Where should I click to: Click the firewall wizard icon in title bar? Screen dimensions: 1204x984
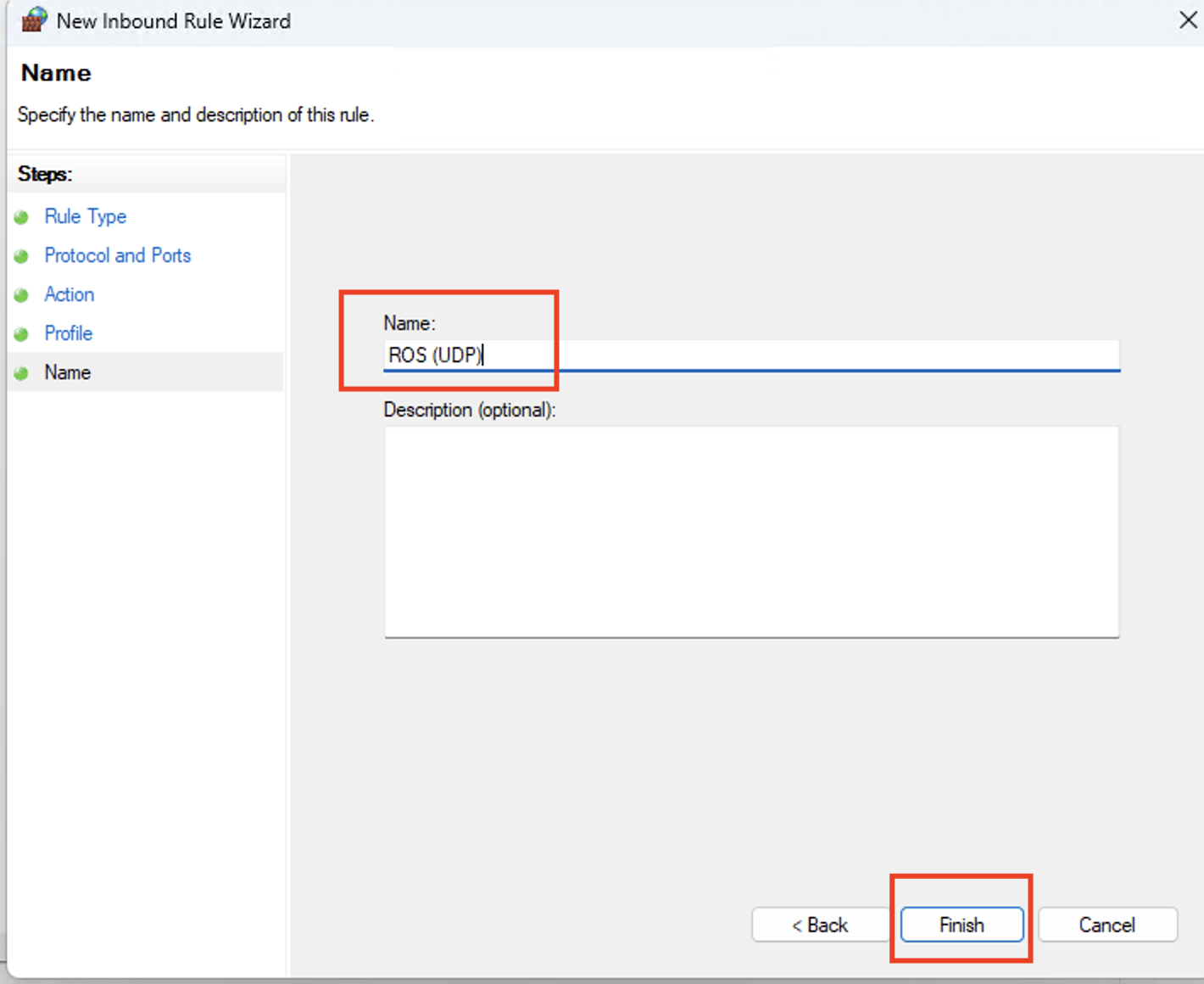pyautogui.click(x=33, y=20)
